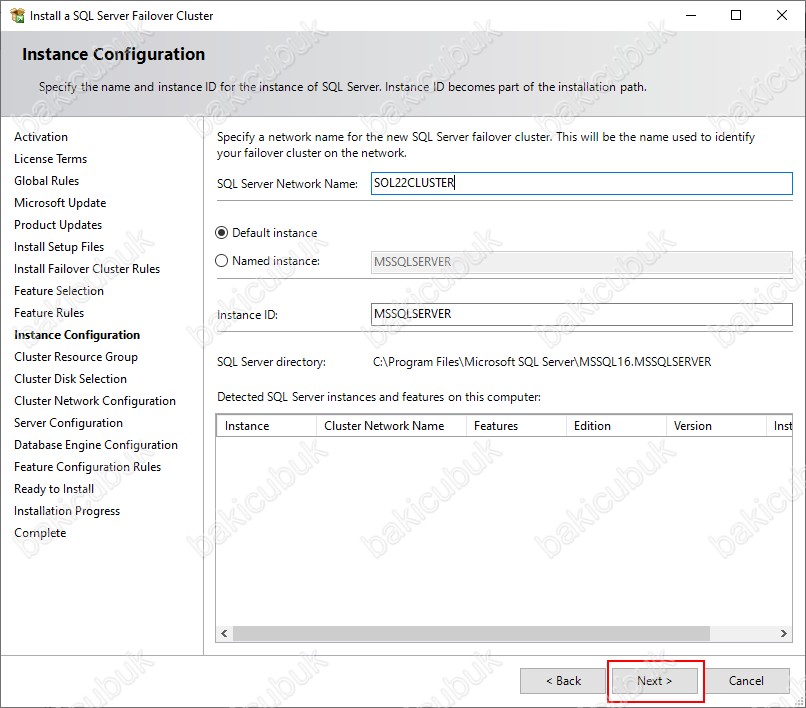The height and width of the screenshot is (708, 806).
Task: Go to the next setup step
Action: click(x=654, y=681)
